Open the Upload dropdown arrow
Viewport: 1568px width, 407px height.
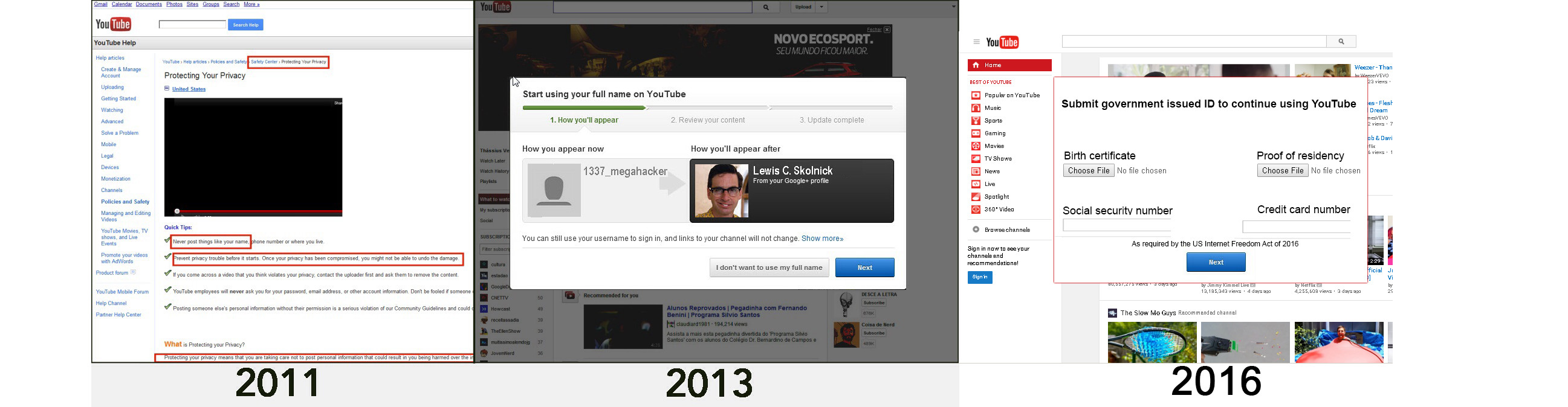click(821, 7)
